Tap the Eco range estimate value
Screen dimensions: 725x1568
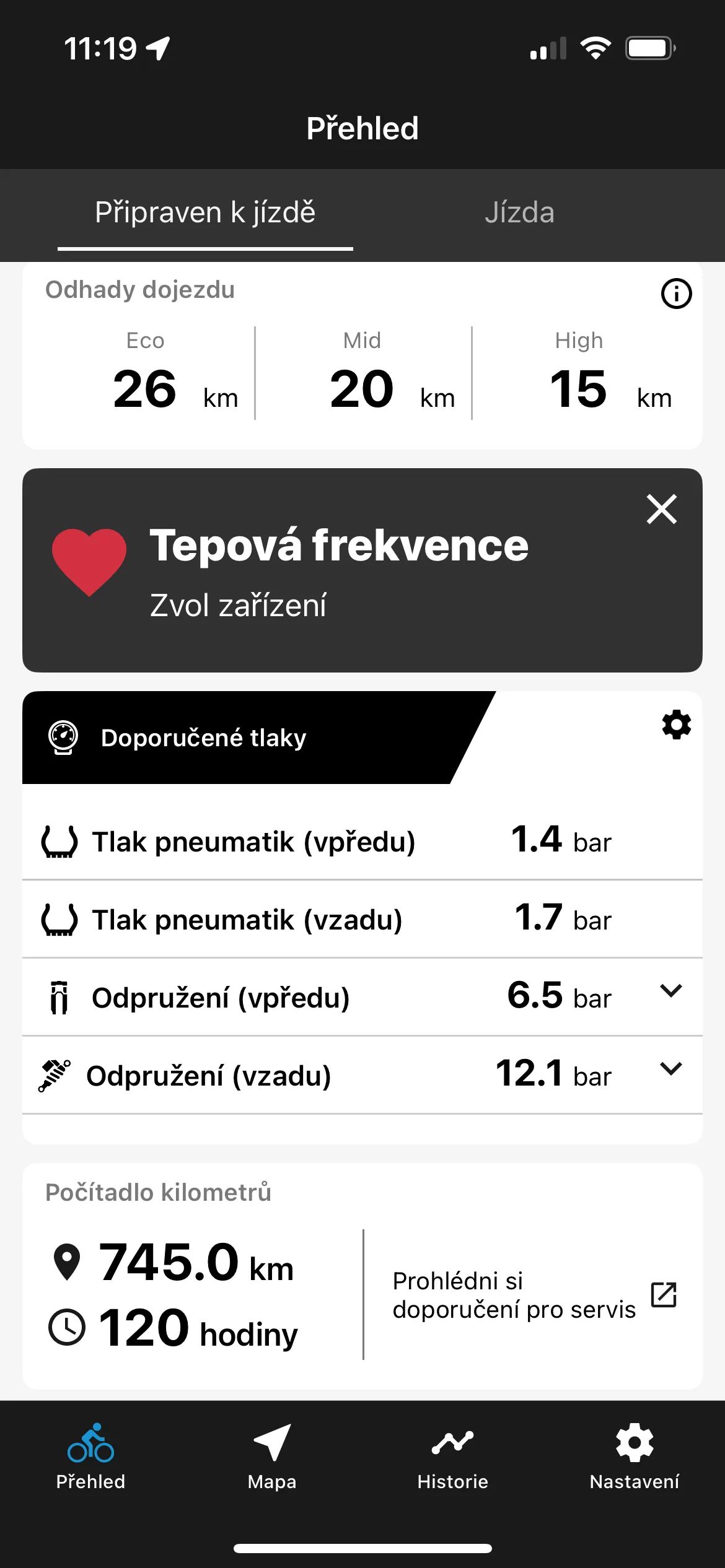pyautogui.click(x=145, y=389)
